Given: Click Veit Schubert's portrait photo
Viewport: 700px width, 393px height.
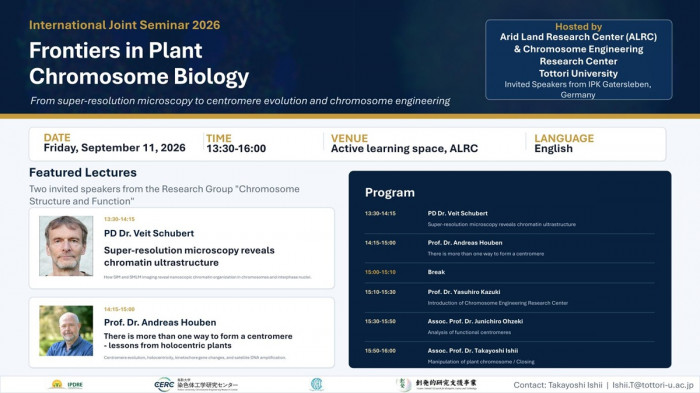Looking at the screenshot, I should pos(66,246).
